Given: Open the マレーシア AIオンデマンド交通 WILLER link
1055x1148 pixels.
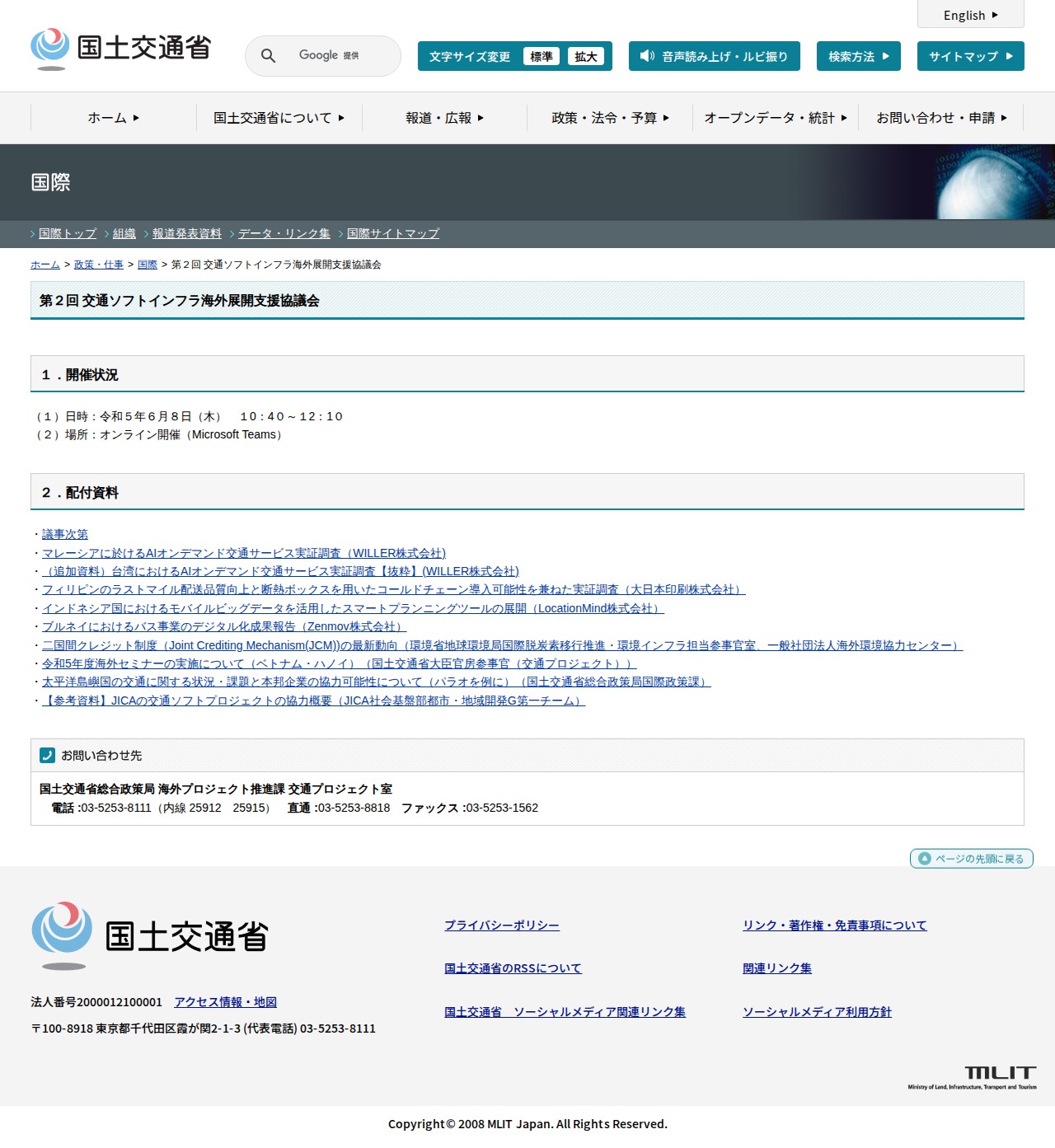Looking at the screenshot, I should (244, 553).
